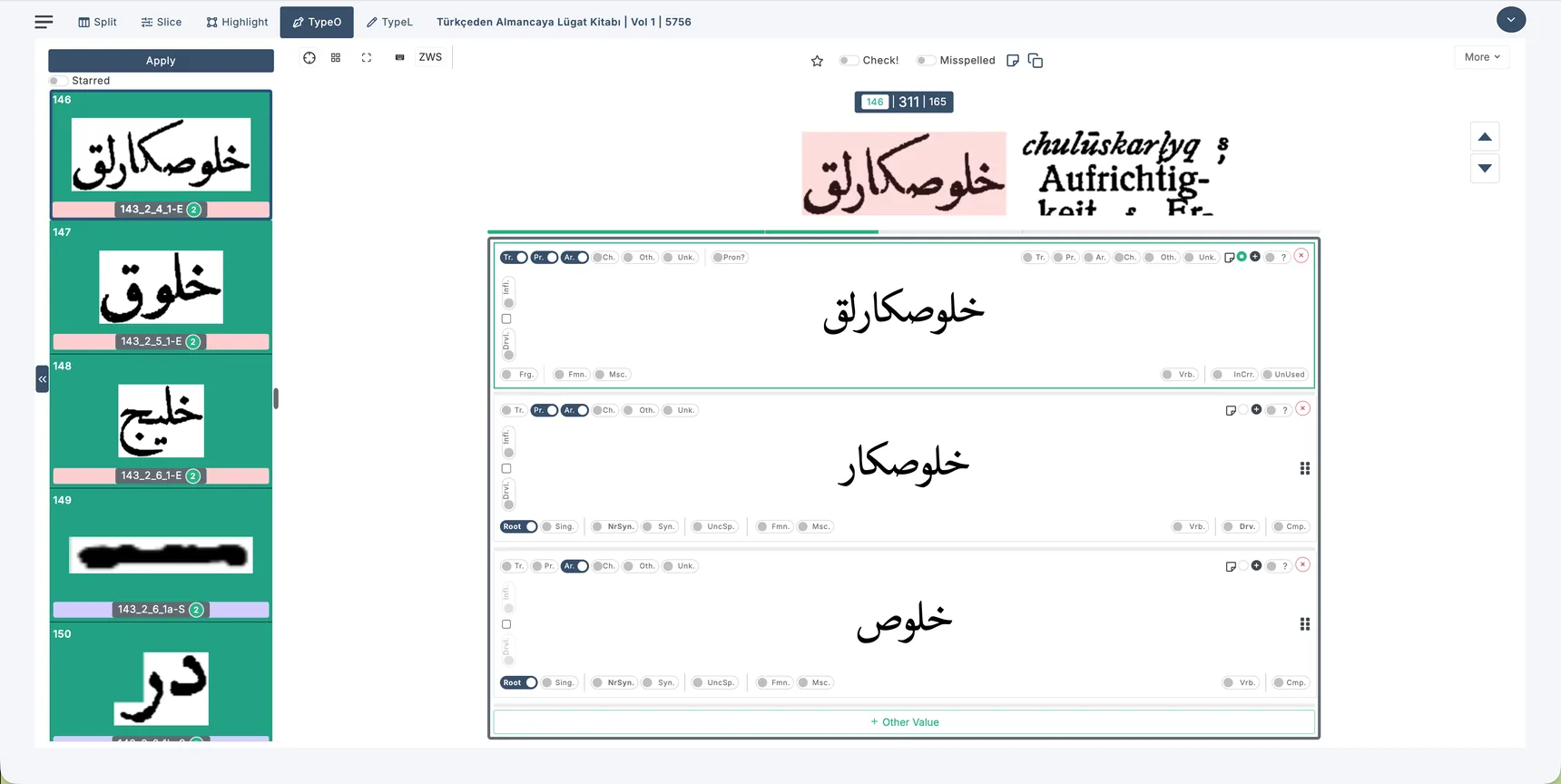Select thumbnail 147 in the sidebar
Screen dimensions: 1561x784
(161, 288)
